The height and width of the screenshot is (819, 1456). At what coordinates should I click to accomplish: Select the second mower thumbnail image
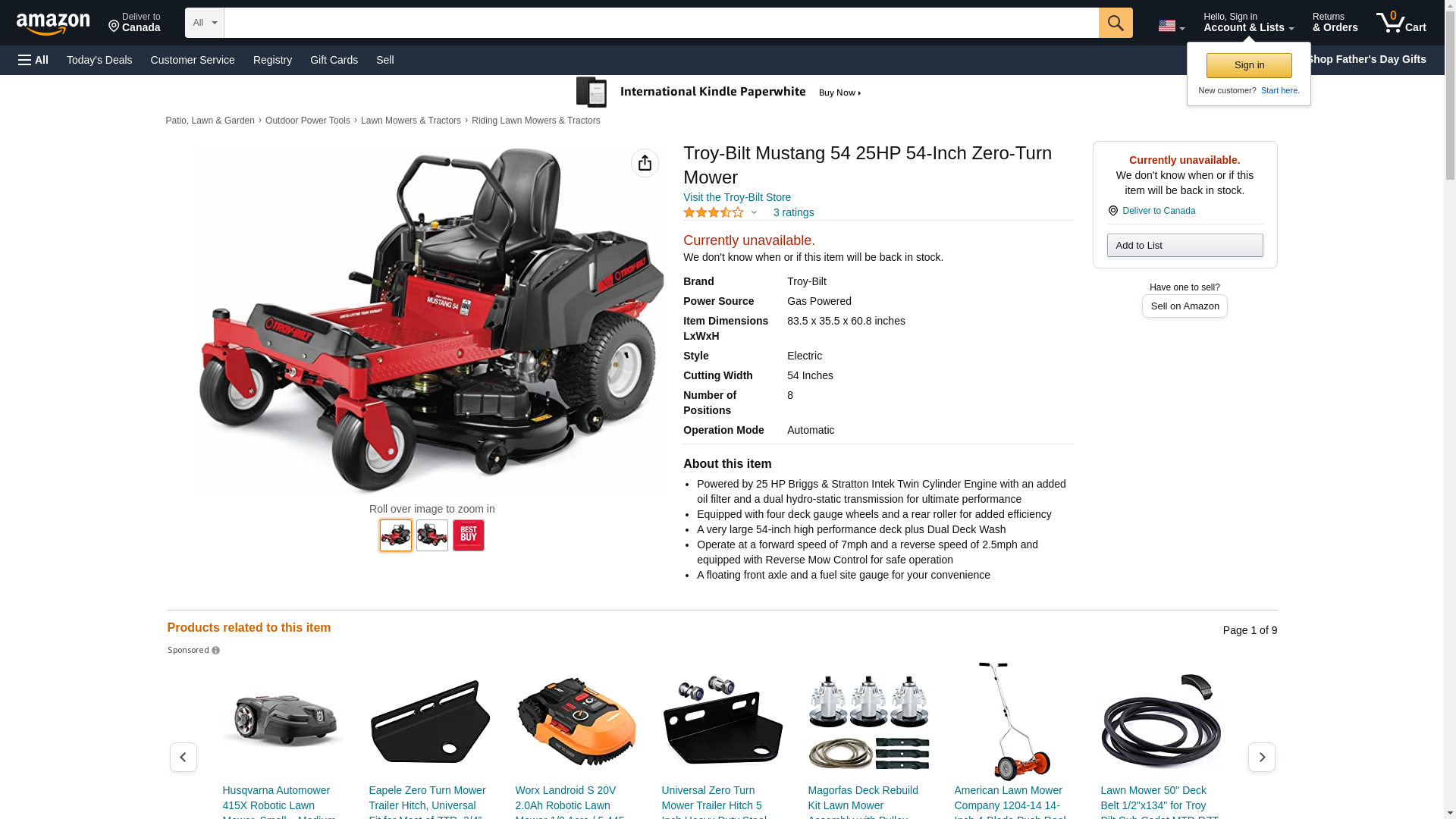click(432, 535)
